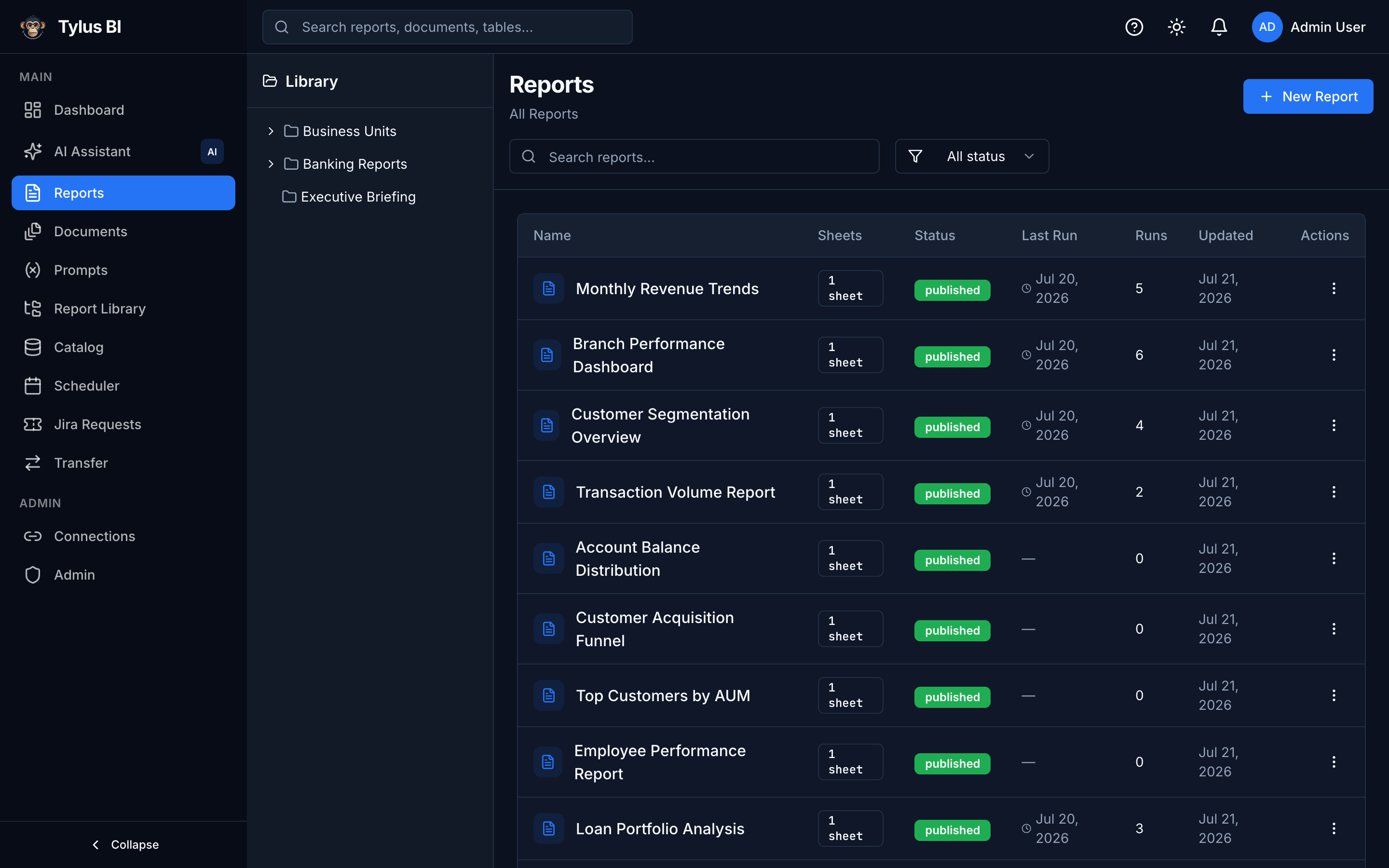The image size is (1389, 868).
Task: Open Branch Performance Dashboard report
Action: click(x=649, y=355)
